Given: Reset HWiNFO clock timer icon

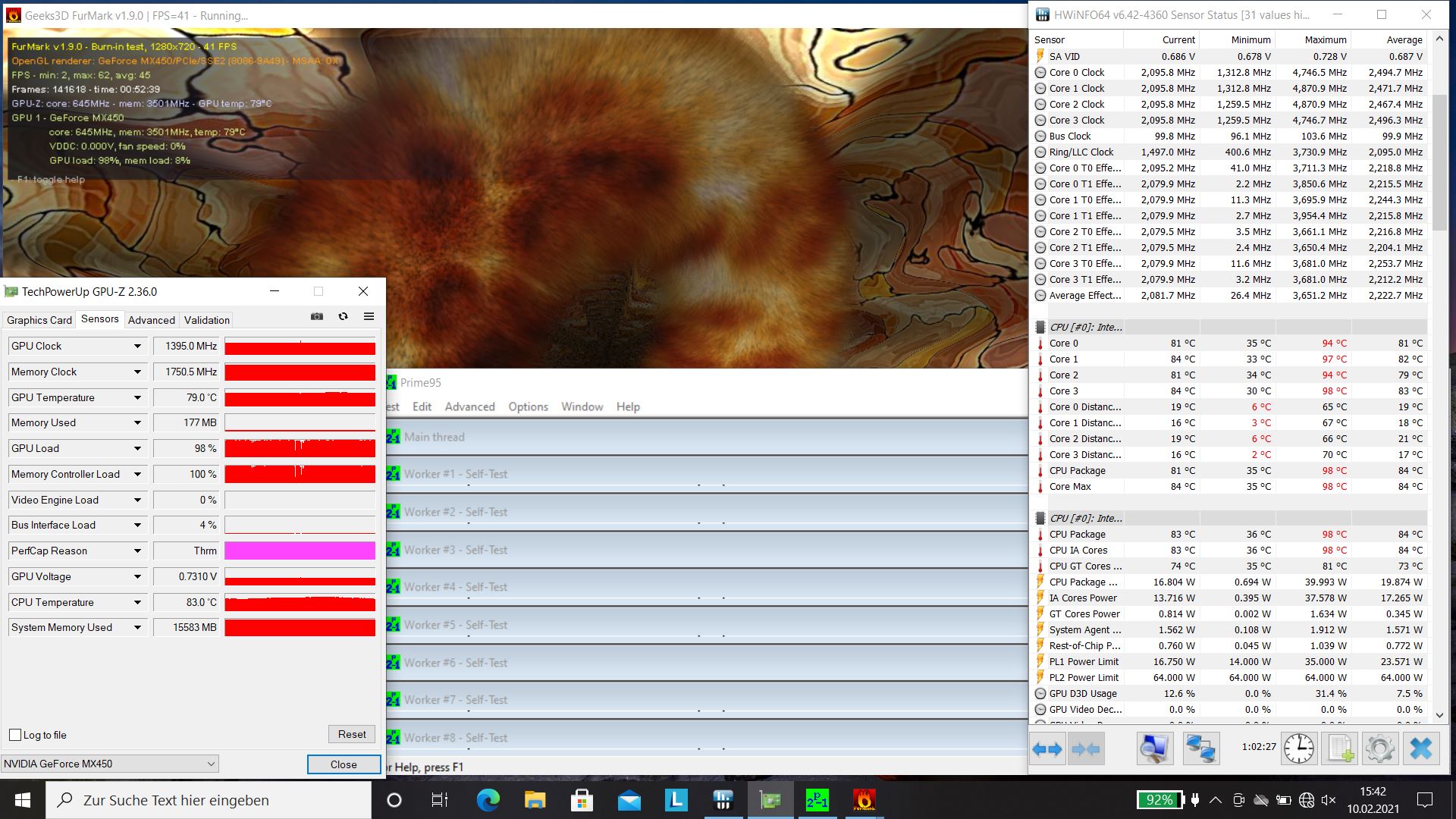Looking at the screenshot, I should pos(1299,749).
